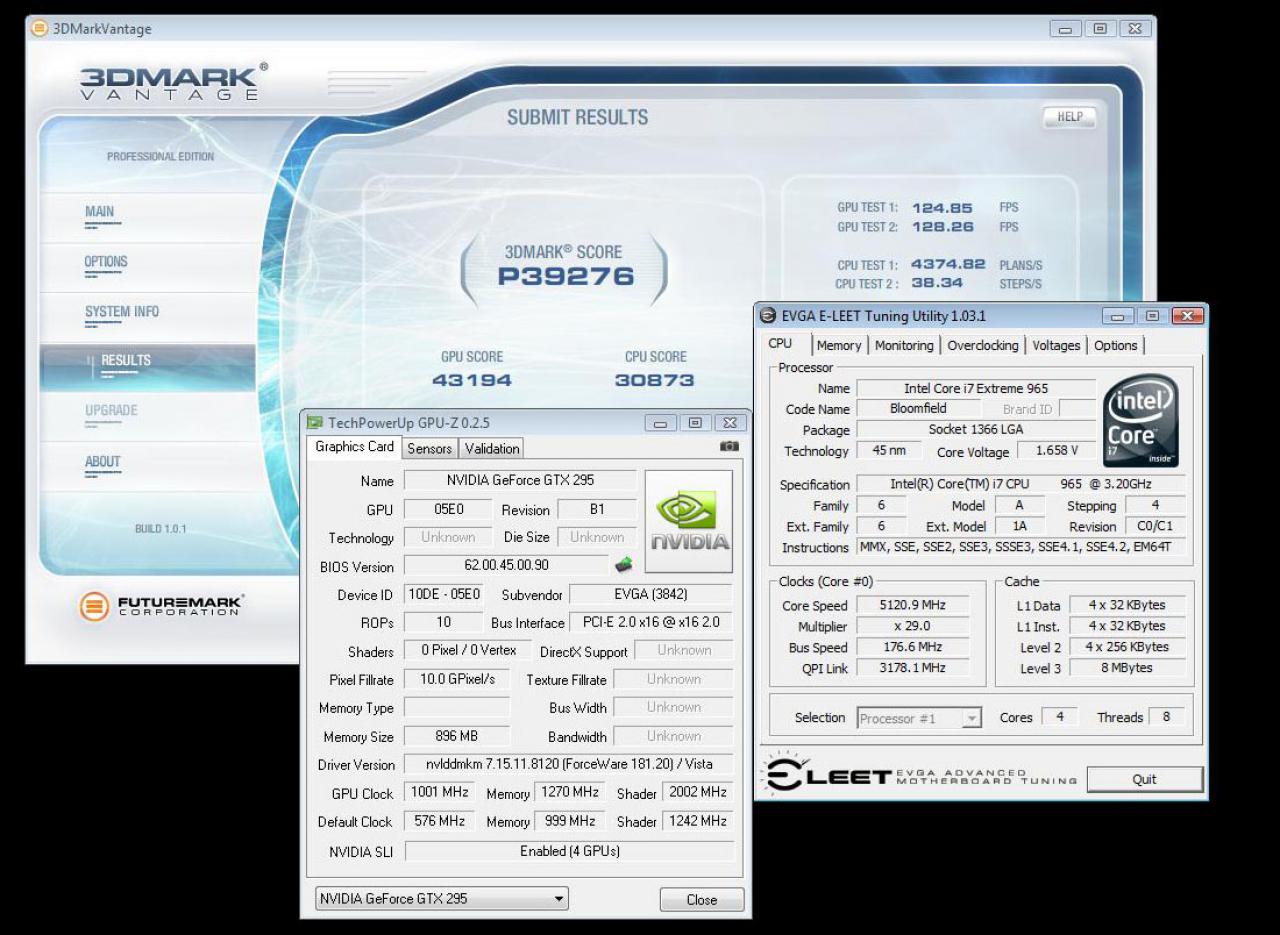Viewport: 1280px width, 935px height.
Task: Click the HELP button in 3DMark Vantage
Action: [x=1070, y=117]
